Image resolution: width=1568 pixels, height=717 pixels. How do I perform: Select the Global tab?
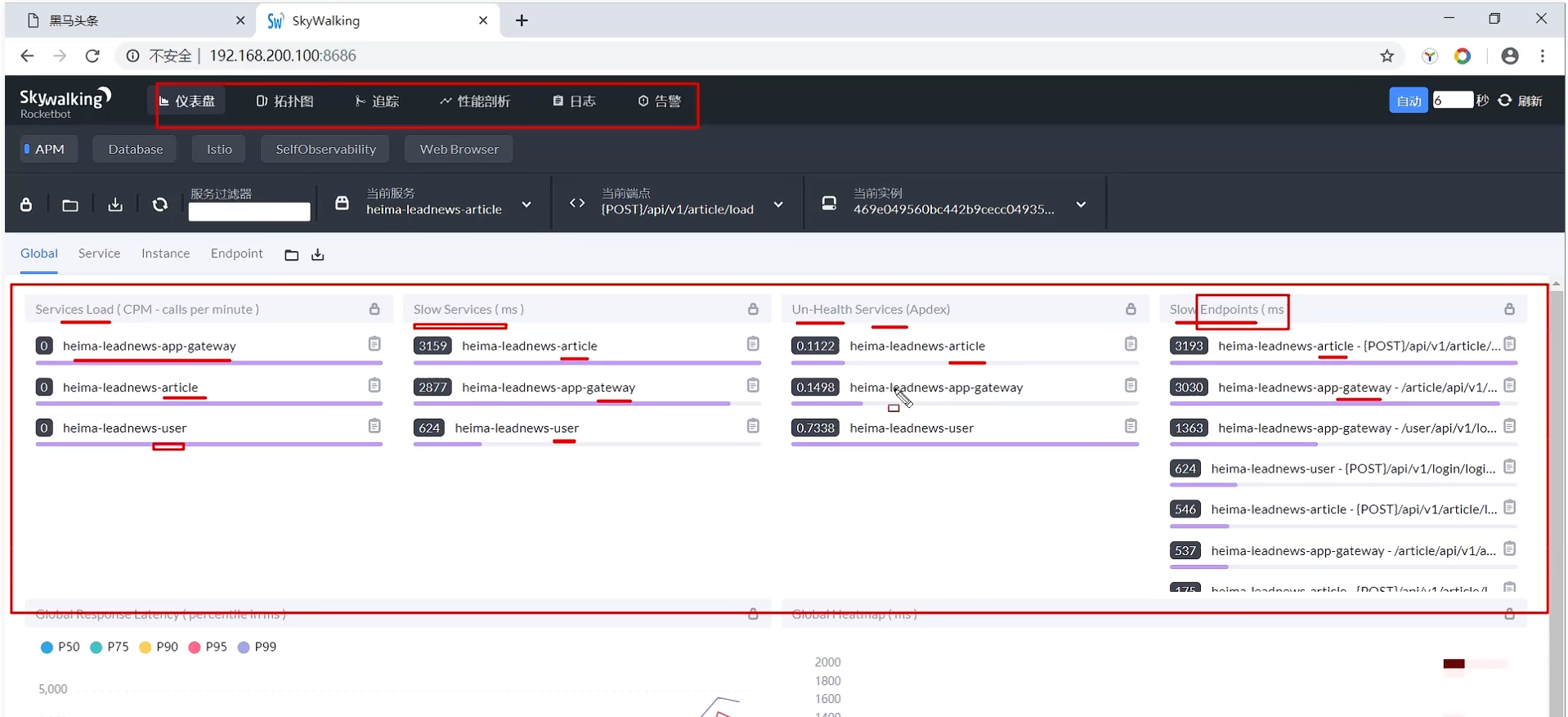pyautogui.click(x=39, y=253)
